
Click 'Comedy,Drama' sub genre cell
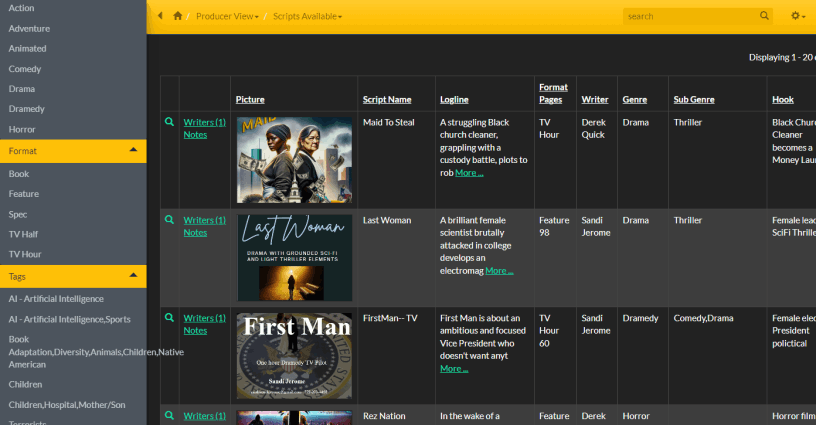coord(703,318)
